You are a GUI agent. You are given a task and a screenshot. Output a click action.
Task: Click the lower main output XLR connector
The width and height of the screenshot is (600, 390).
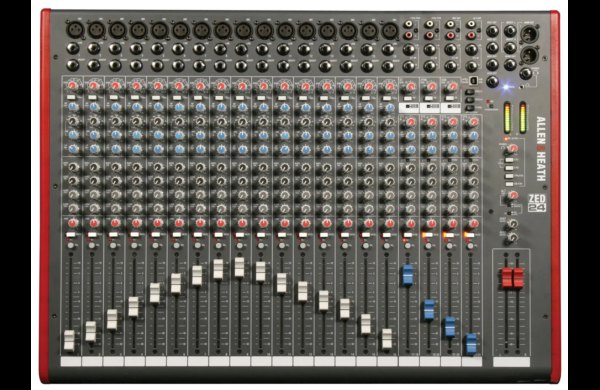(x=530, y=54)
